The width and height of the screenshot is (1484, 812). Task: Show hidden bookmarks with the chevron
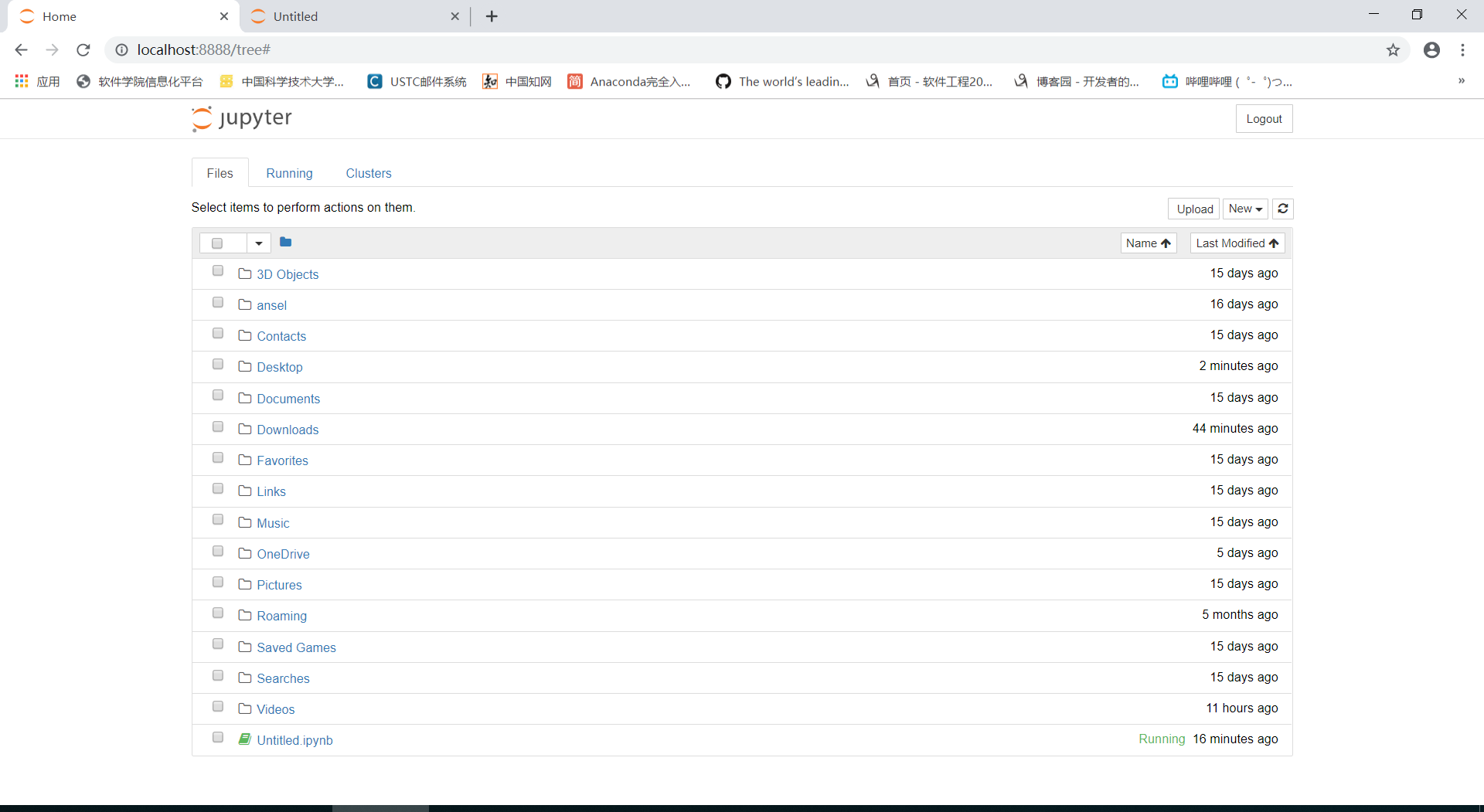coord(1462,81)
